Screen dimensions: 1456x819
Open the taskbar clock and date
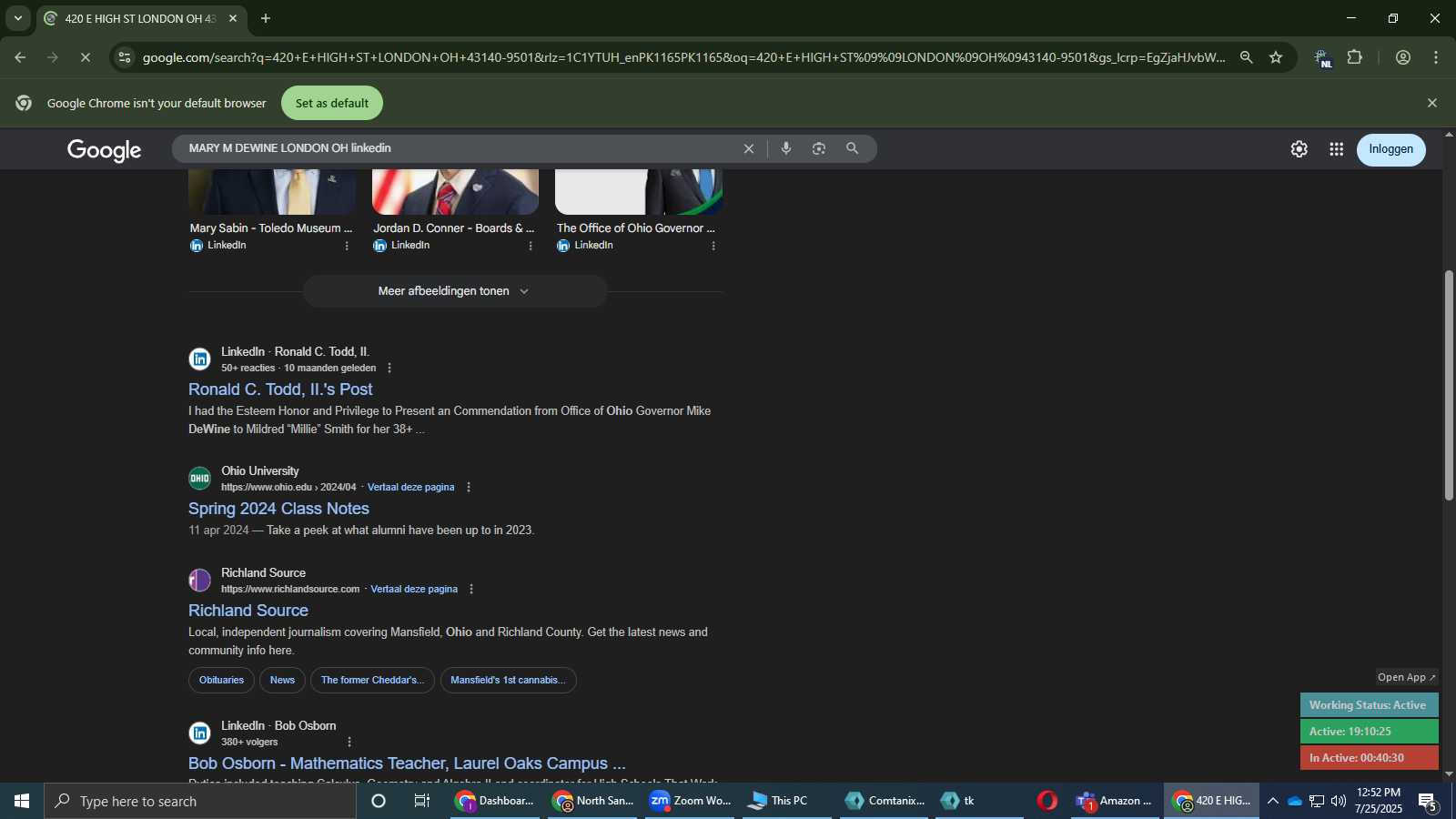(1379, 801)
